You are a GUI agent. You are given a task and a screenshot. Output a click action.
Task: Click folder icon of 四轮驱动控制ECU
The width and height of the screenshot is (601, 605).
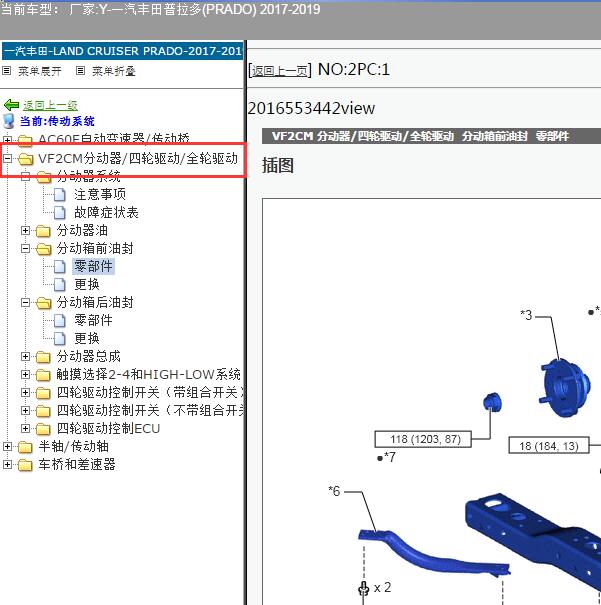(x=44, y=429)
